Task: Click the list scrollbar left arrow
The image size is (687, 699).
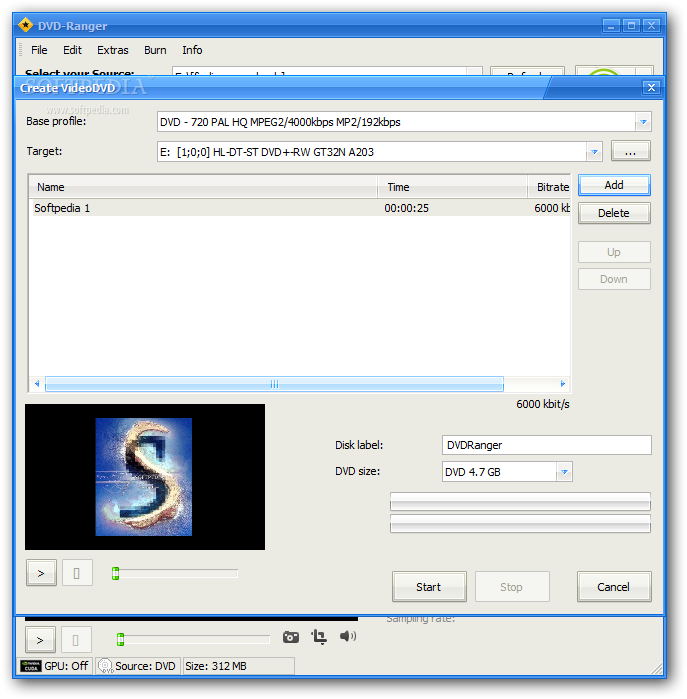Action: (37, 384)
